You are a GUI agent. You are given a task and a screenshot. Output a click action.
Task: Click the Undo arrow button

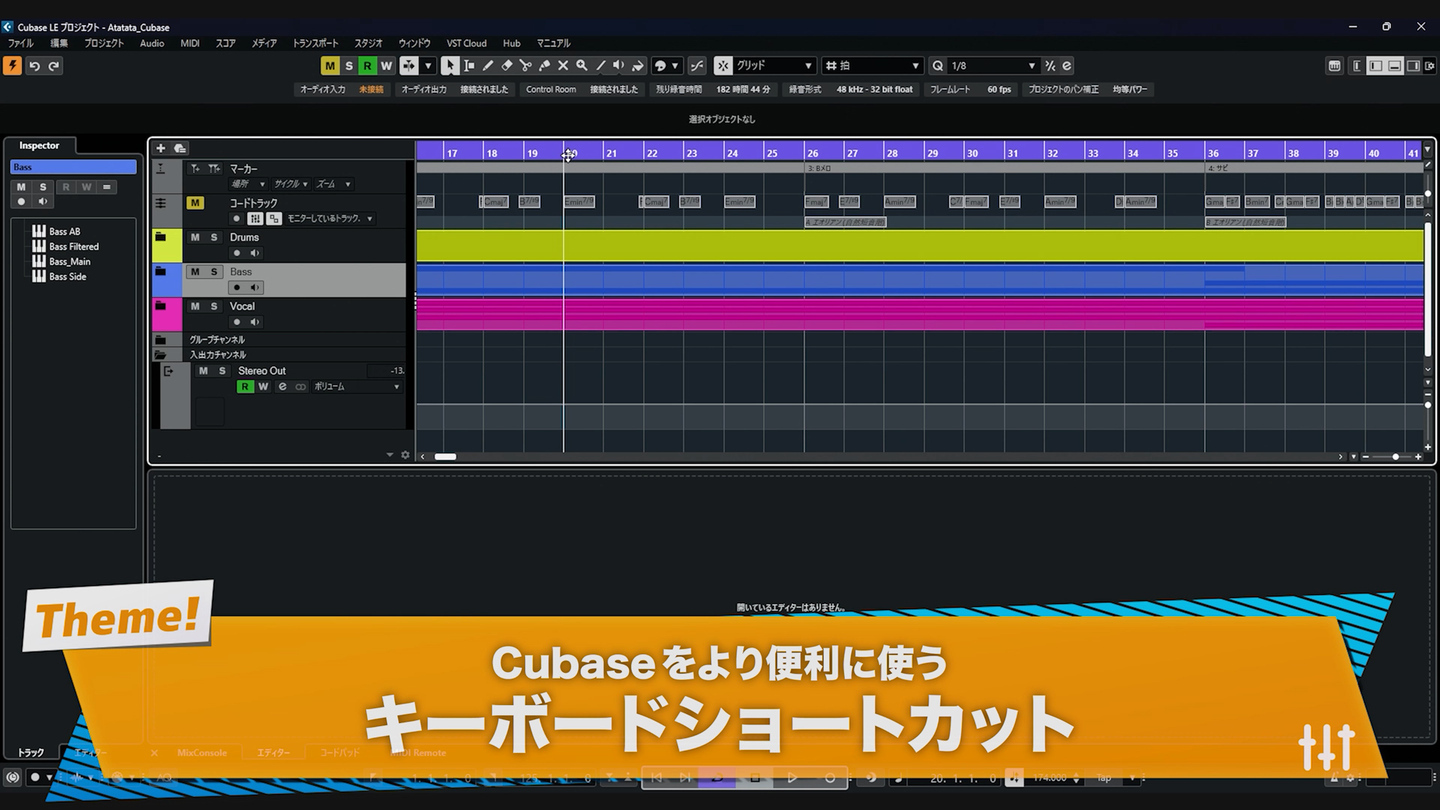pyautogui.click(x=34, y=66)
